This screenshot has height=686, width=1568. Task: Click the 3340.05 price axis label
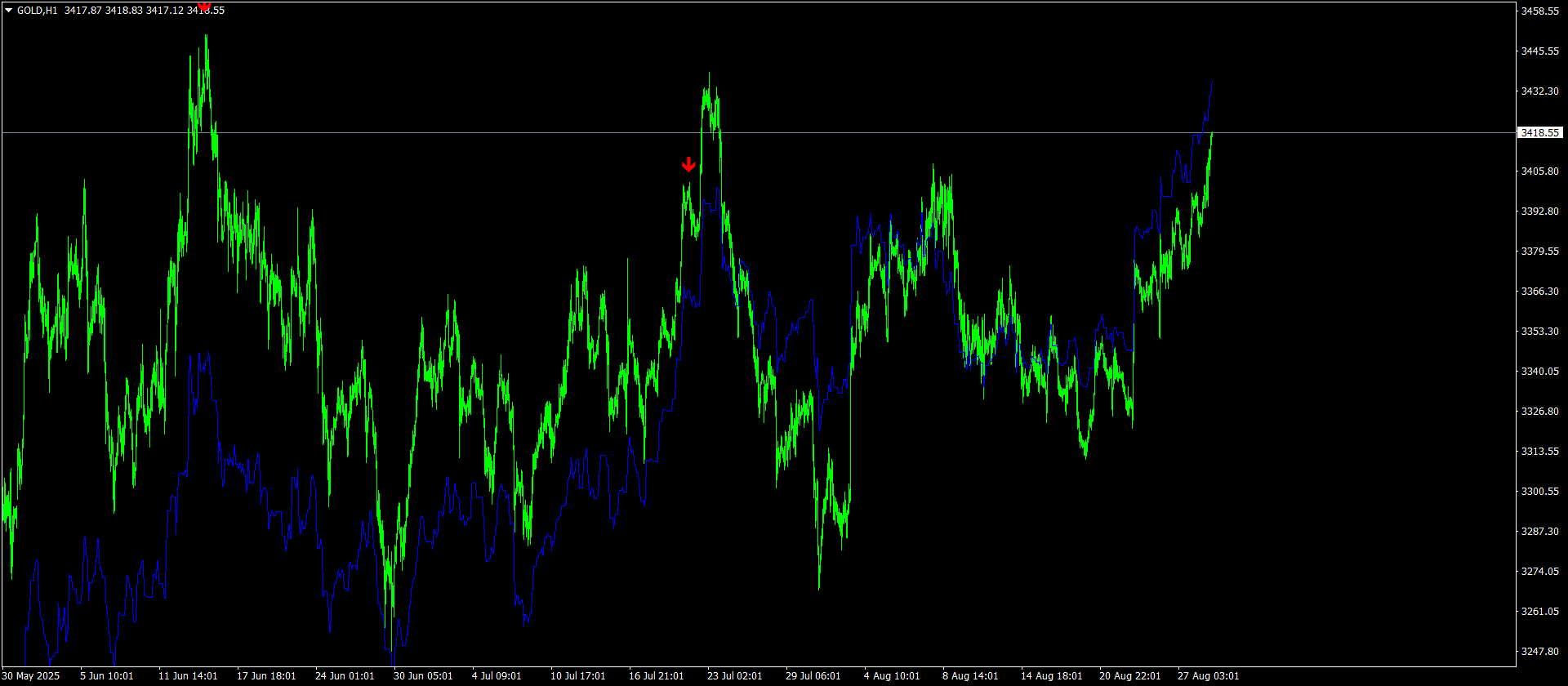point(1539,372)
